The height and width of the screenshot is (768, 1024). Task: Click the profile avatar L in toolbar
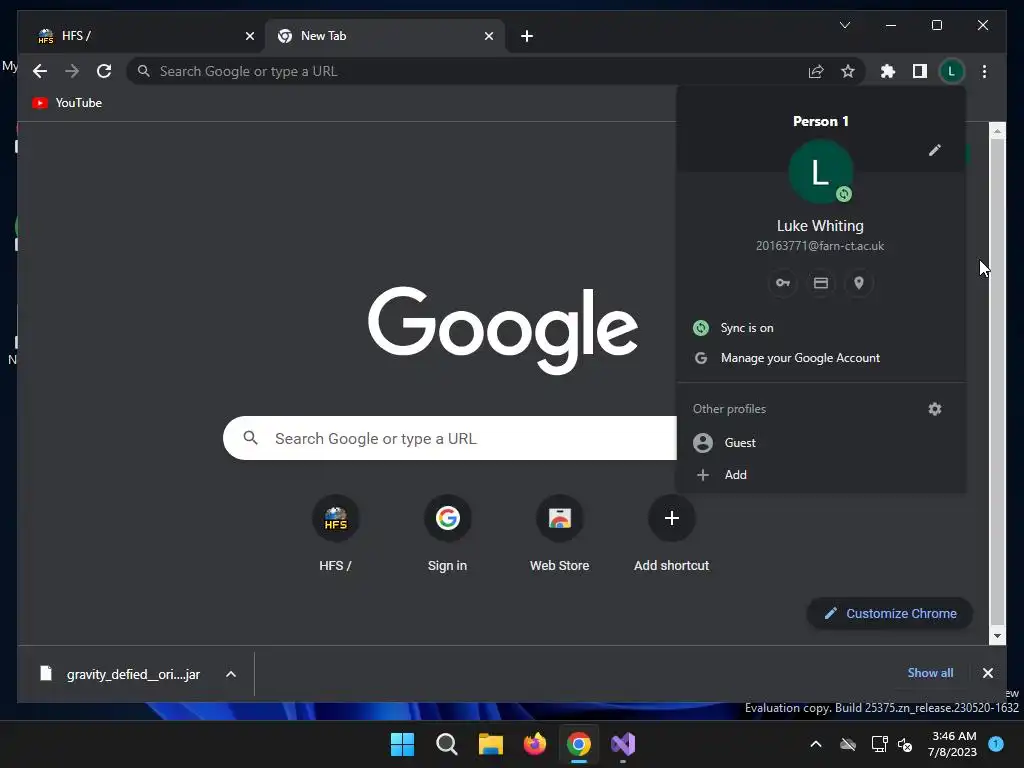[952, 71]
